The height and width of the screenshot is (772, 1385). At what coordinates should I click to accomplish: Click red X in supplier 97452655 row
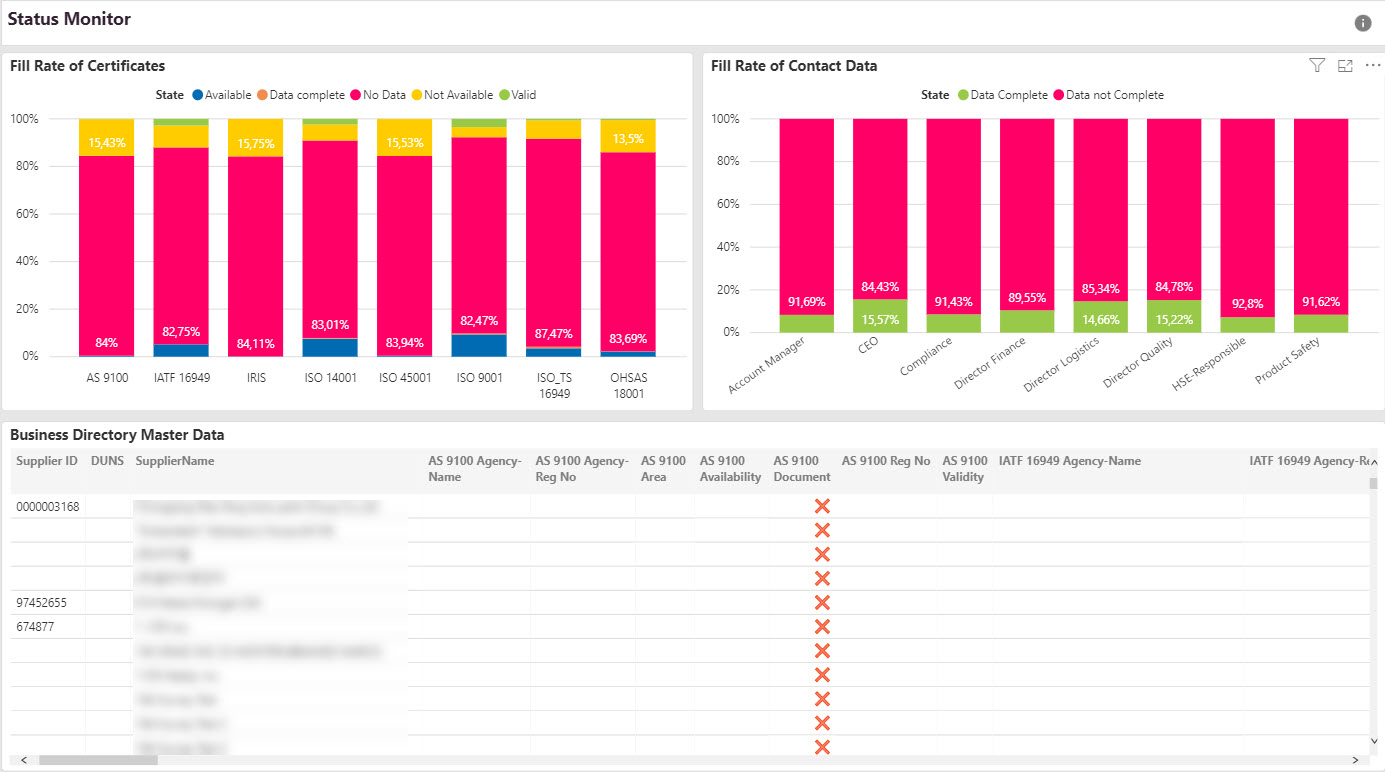[x=822, y=602]
